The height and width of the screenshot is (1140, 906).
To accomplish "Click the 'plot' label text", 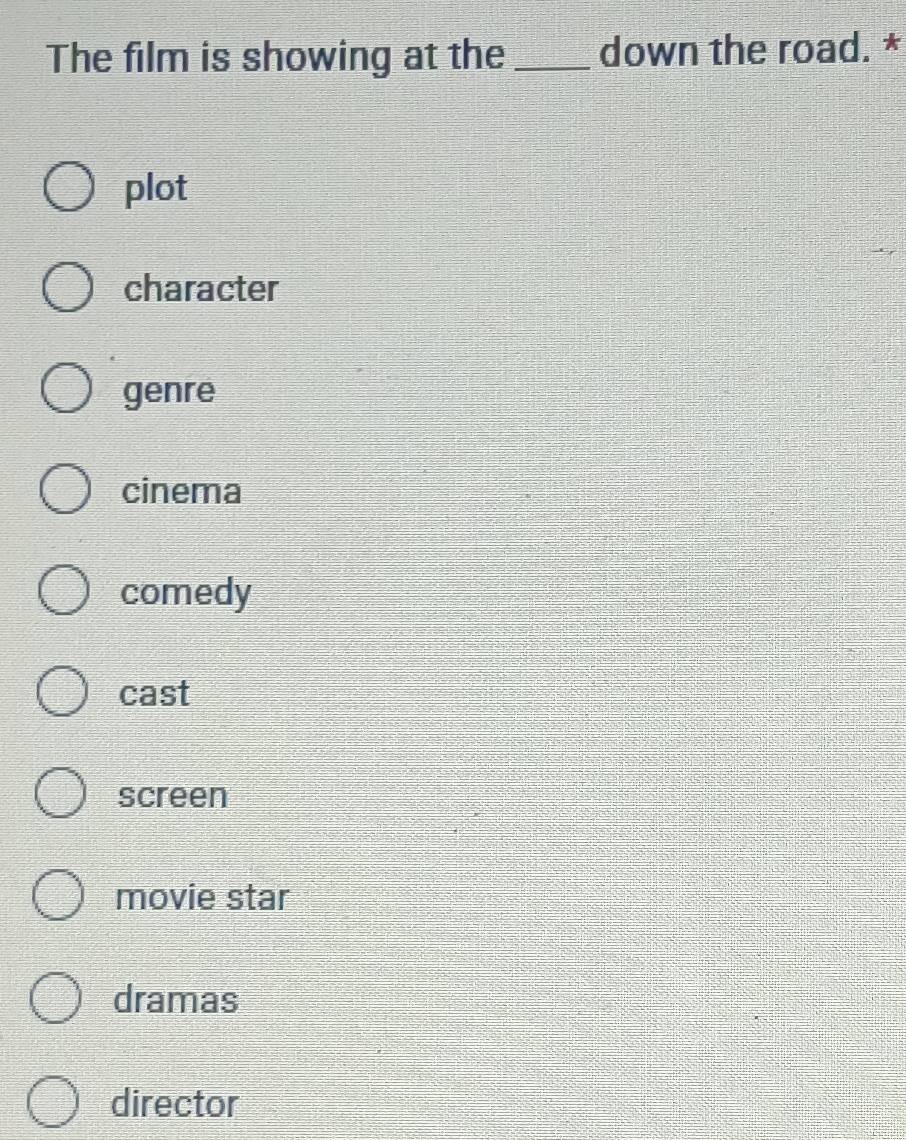I will click(156, 189).
